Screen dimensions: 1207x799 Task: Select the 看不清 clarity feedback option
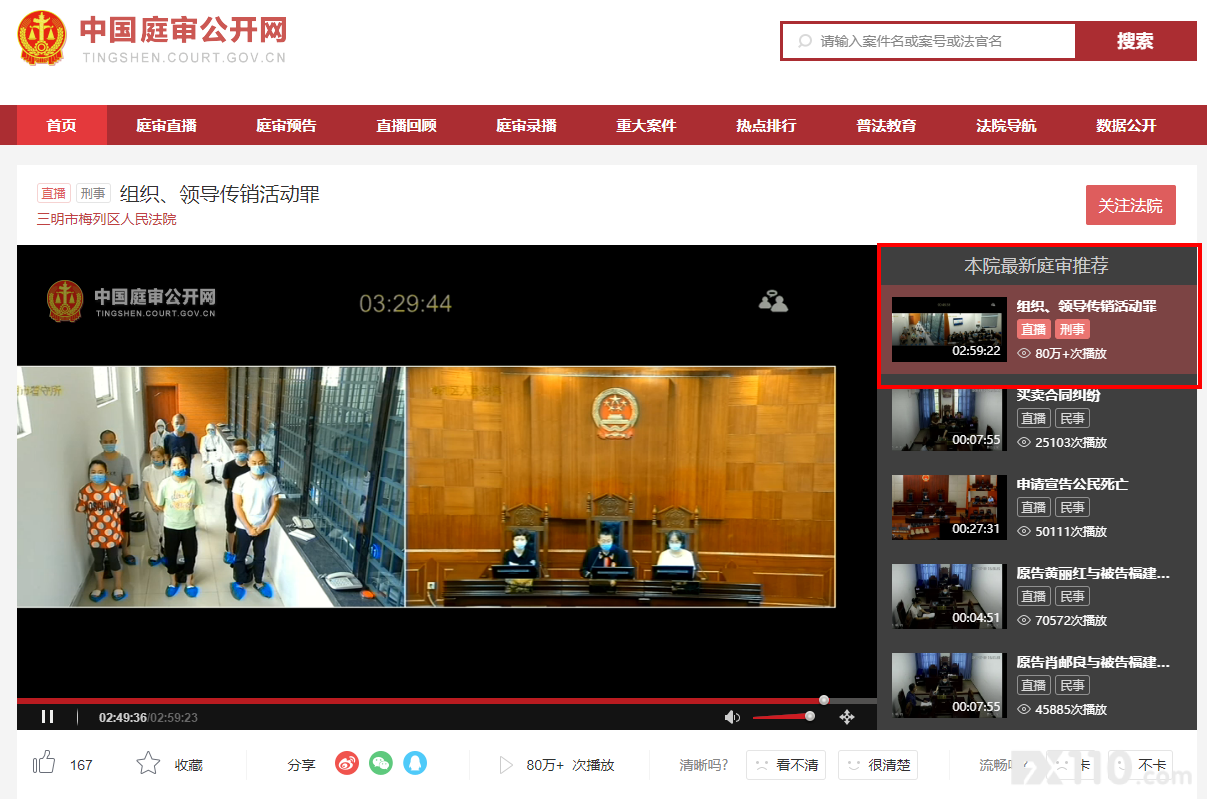coord(786,765)
